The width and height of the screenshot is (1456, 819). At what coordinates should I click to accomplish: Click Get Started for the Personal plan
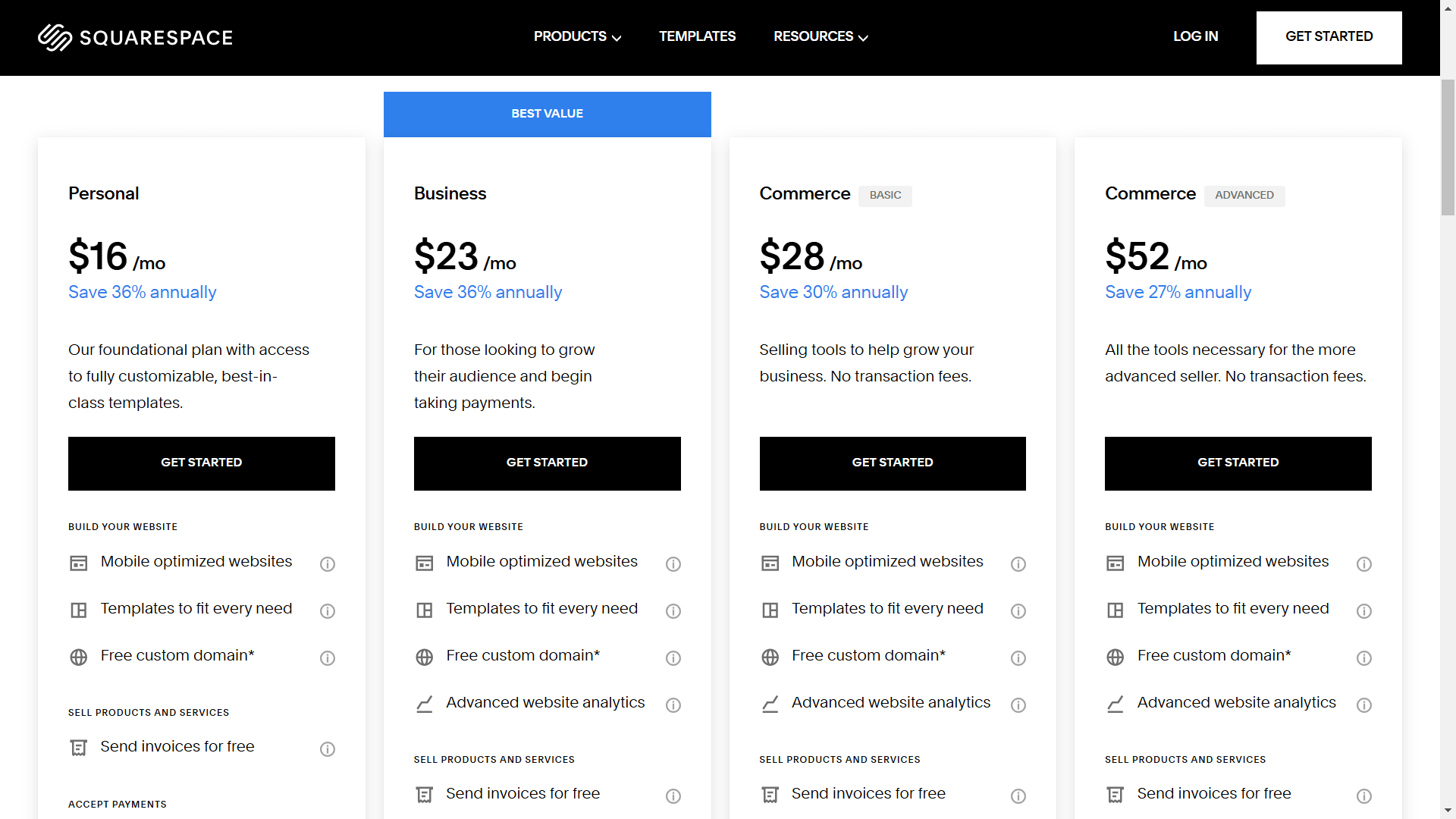(x=202, y=463)
